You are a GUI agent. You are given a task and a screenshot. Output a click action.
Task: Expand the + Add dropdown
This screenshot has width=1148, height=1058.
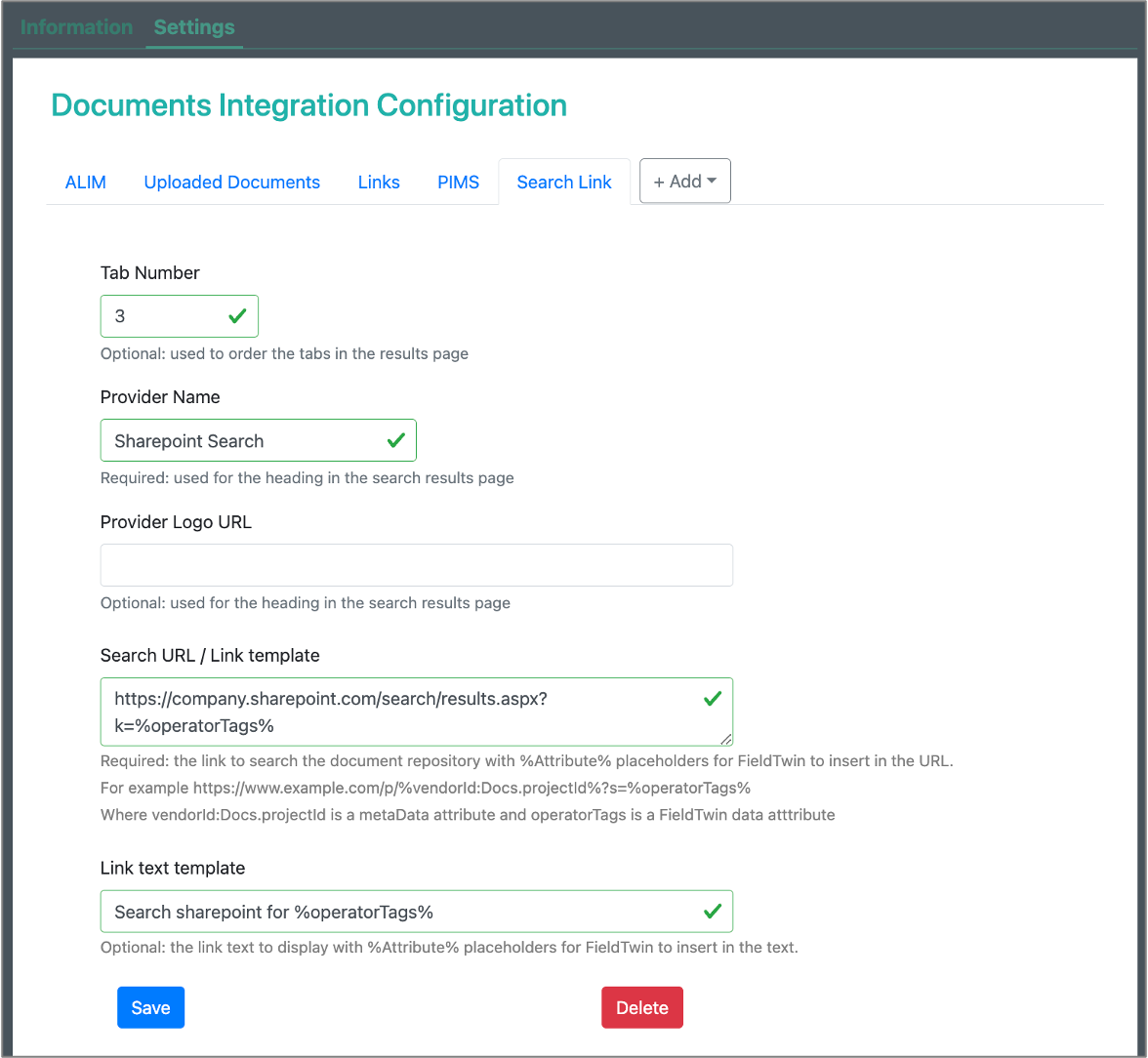pos(684,181)
